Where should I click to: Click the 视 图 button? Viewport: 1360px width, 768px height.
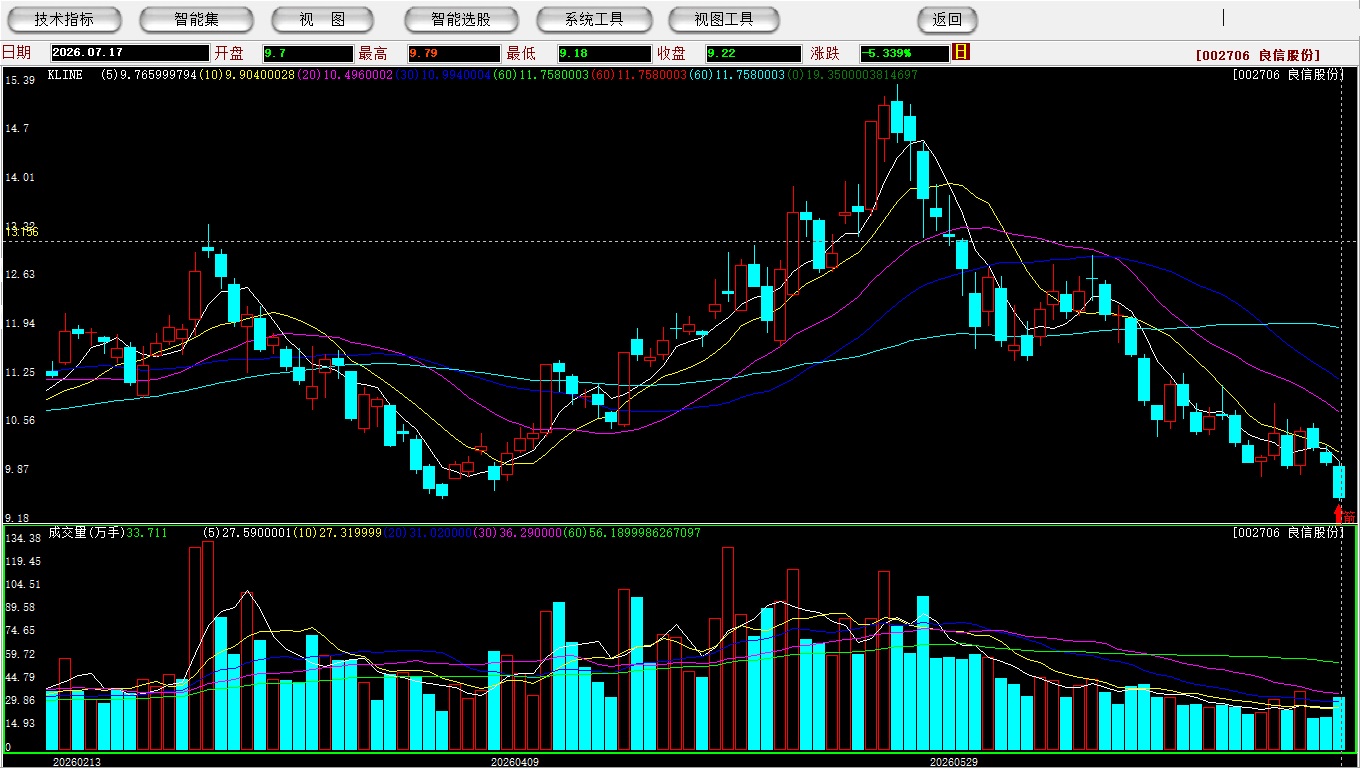pyautogui.click(x=322, y=19)
